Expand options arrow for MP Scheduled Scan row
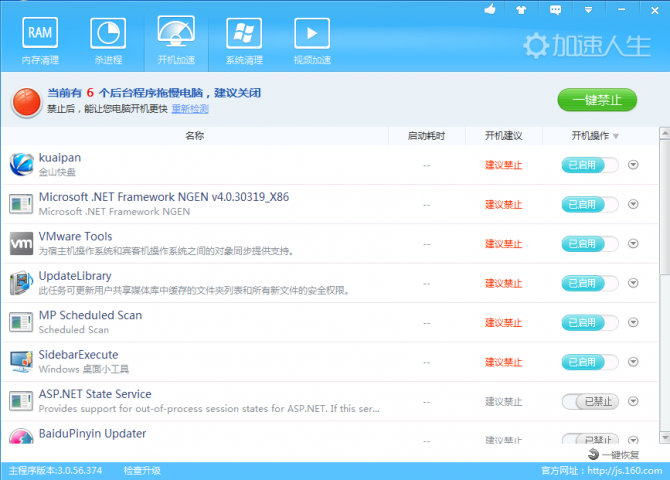The height and width of the screenshot is (480, 670). coord(633,322)
